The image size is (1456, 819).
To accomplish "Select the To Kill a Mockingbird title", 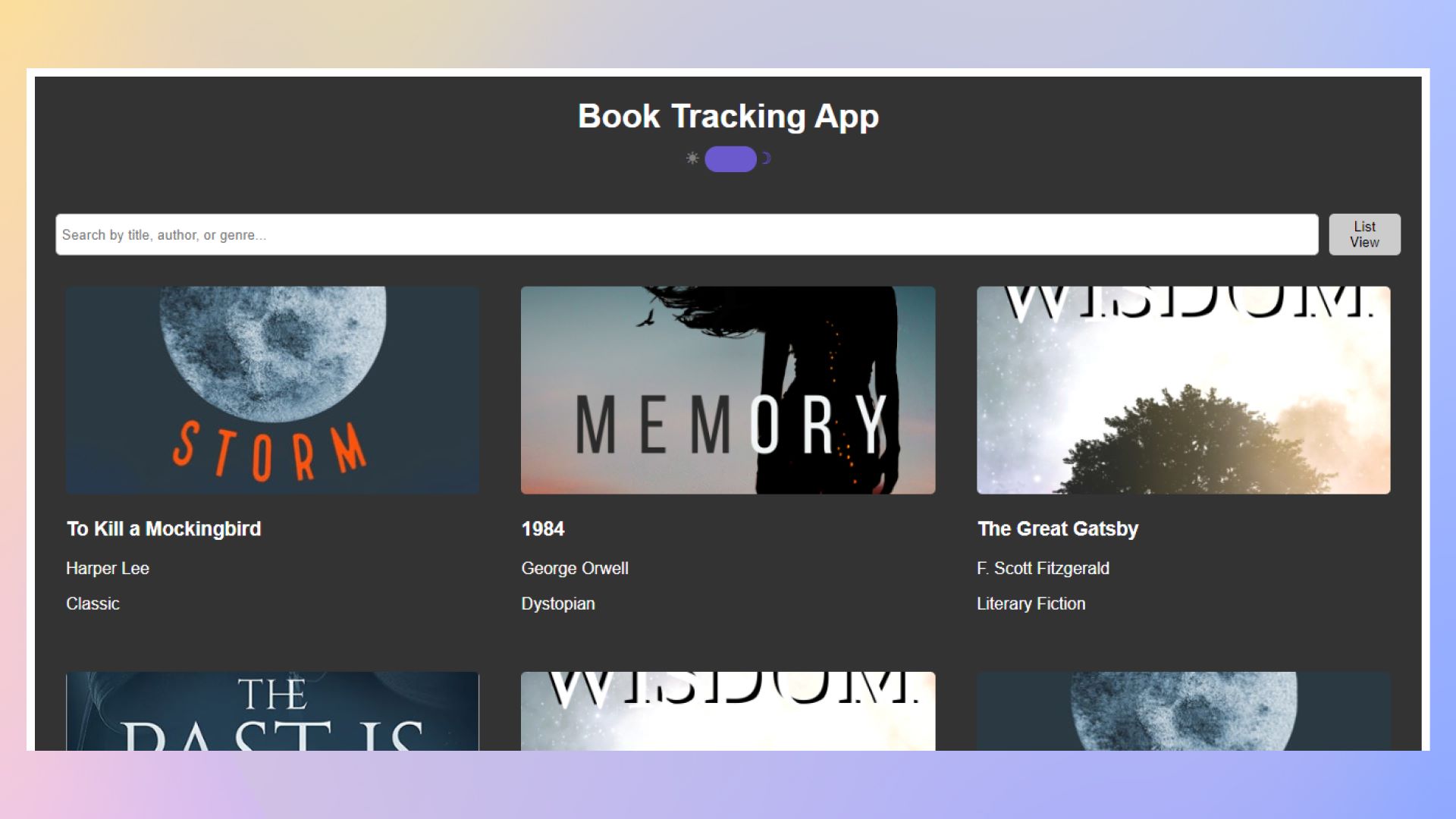I will coord(164,529).
